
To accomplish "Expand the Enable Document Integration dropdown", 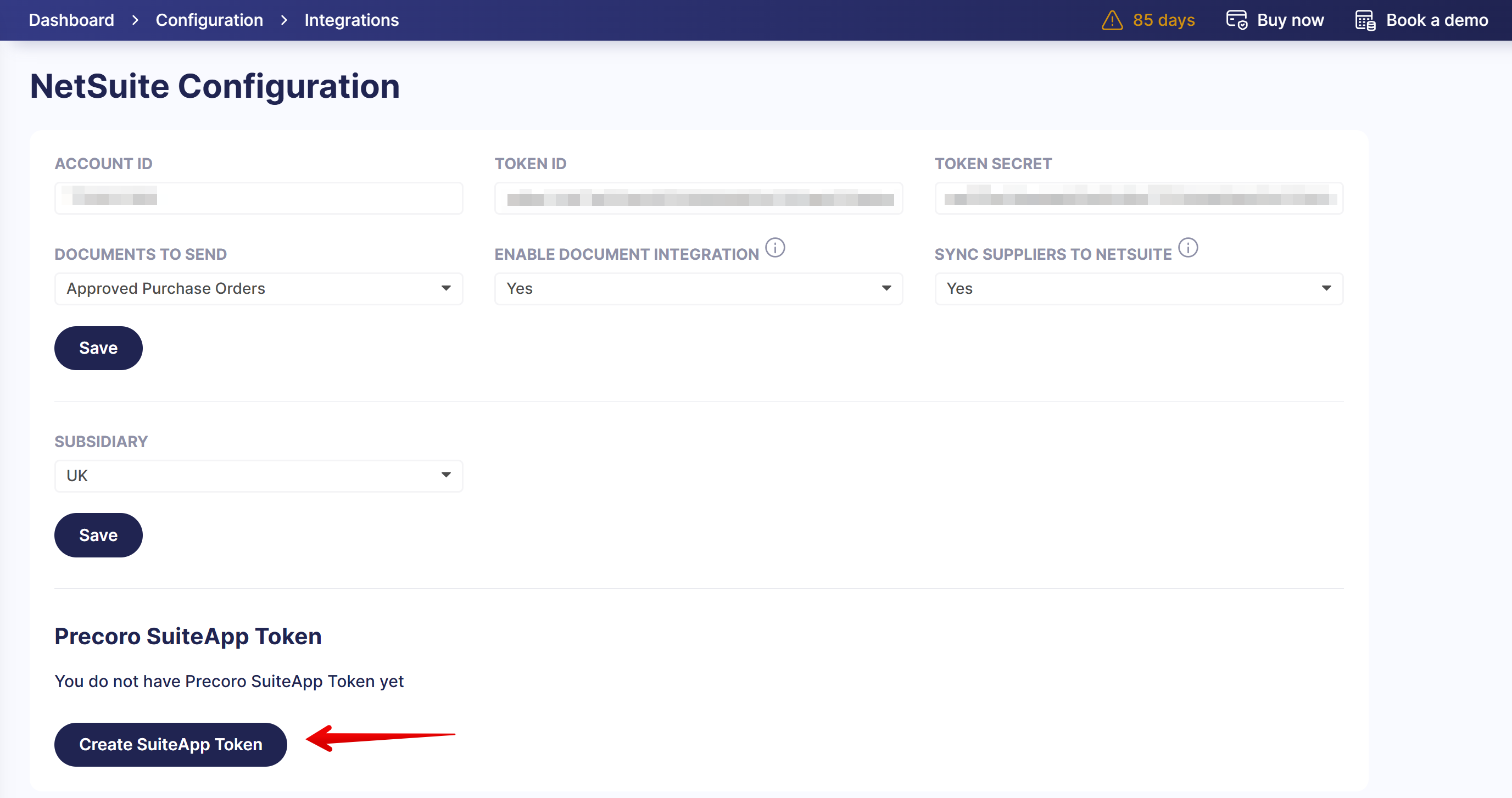I will tap(699, 289).
